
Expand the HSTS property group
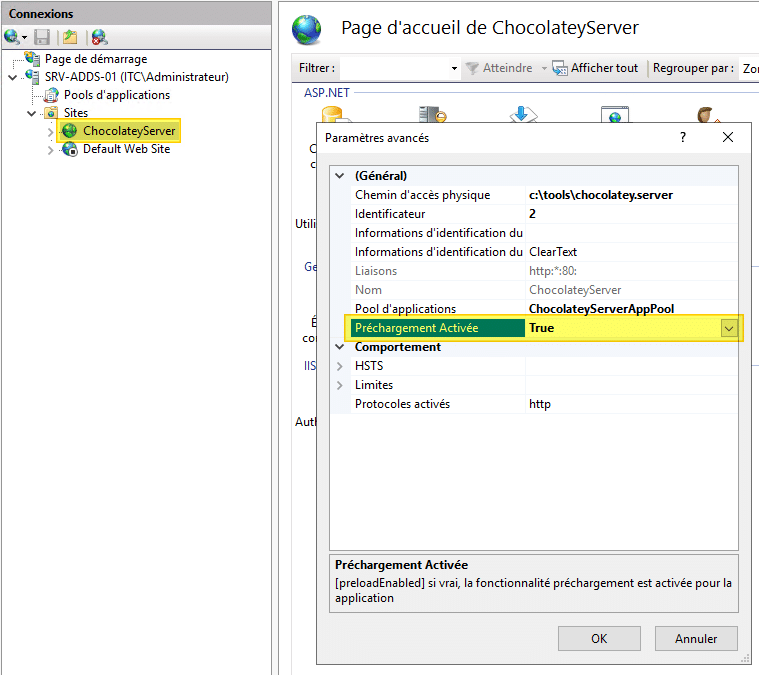pos(340,366)
